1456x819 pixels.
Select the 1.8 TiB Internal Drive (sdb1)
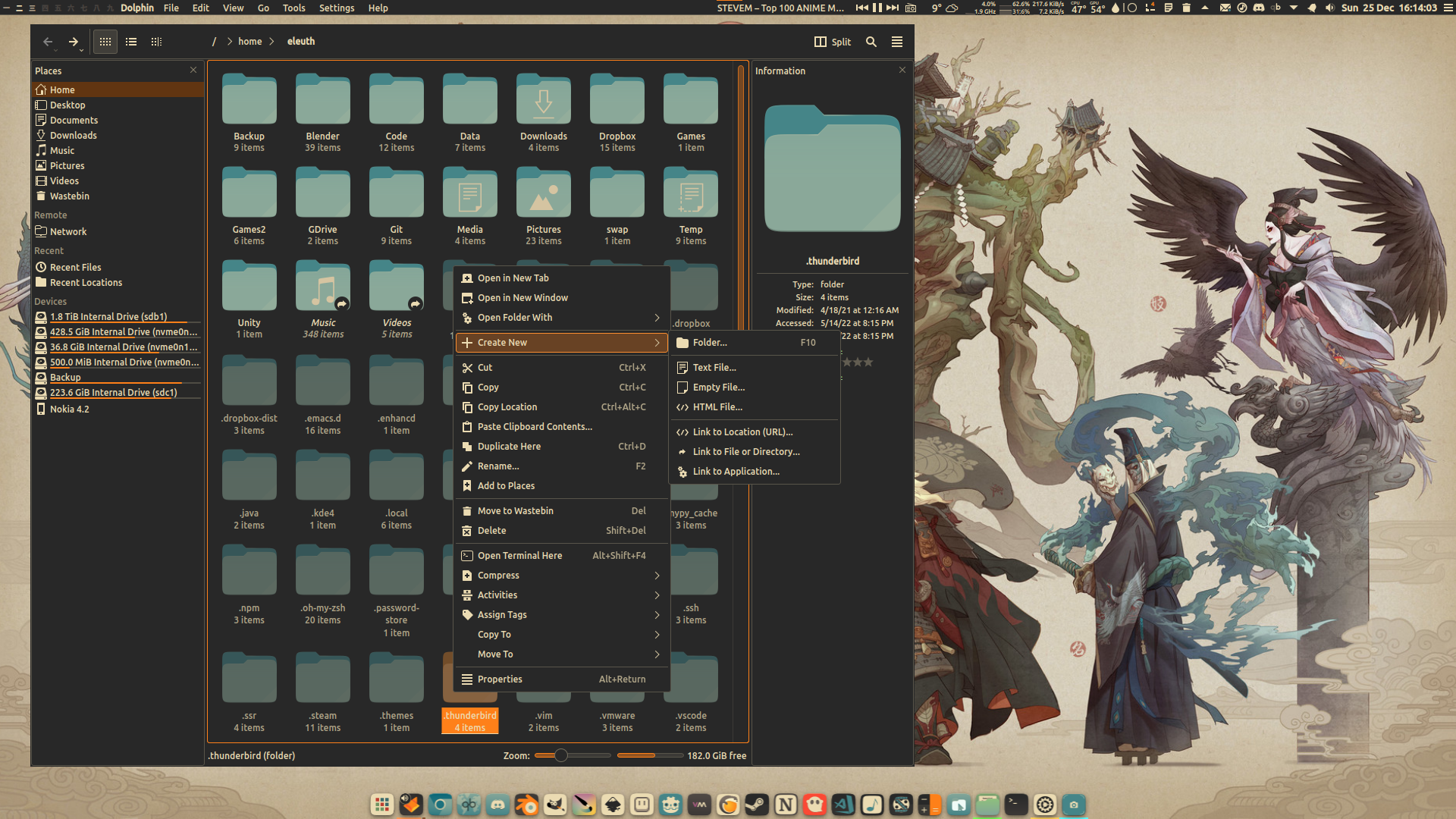click(x=118, y=317)
